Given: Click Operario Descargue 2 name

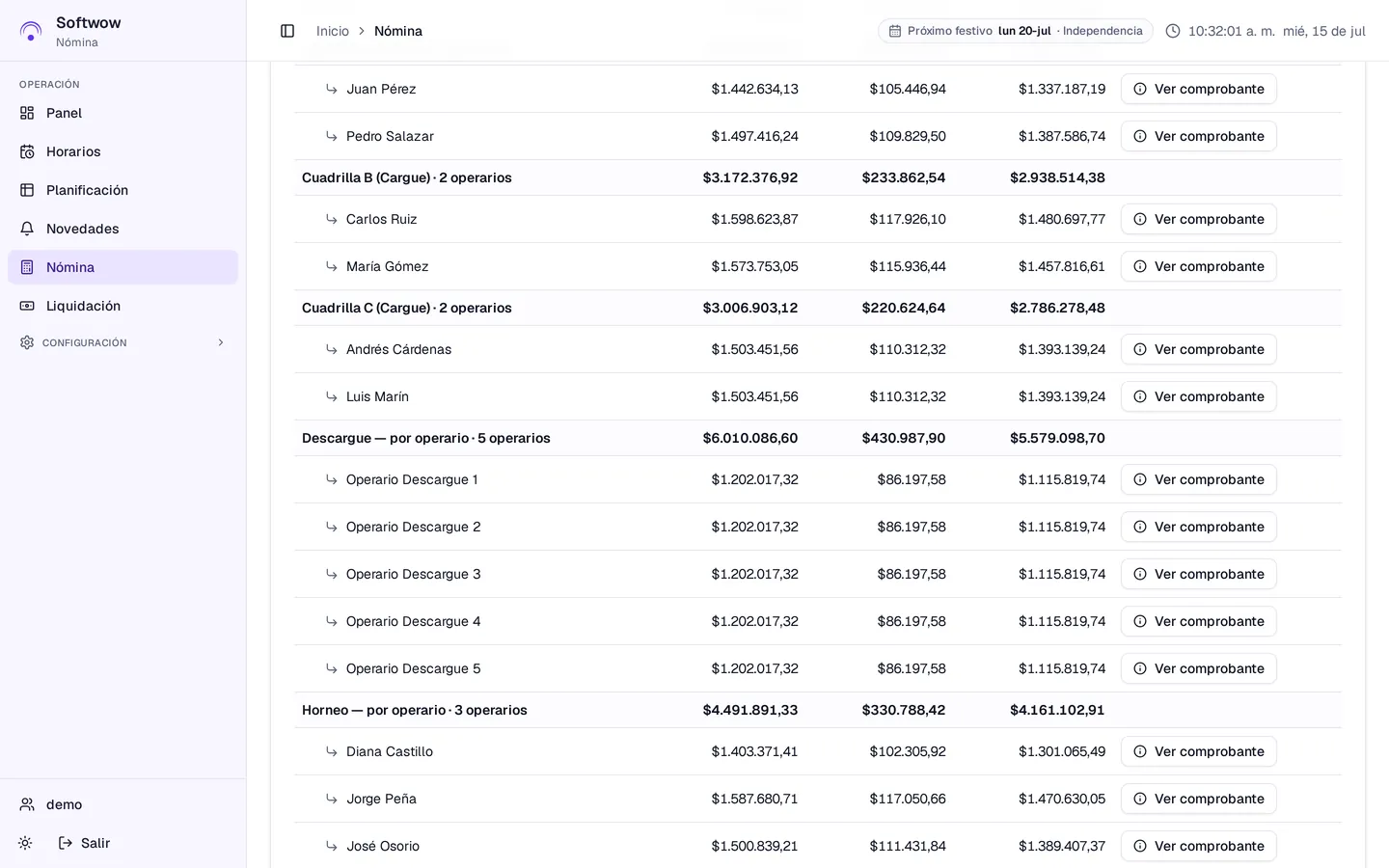Looking at the screenshot, I should (414, 527).
